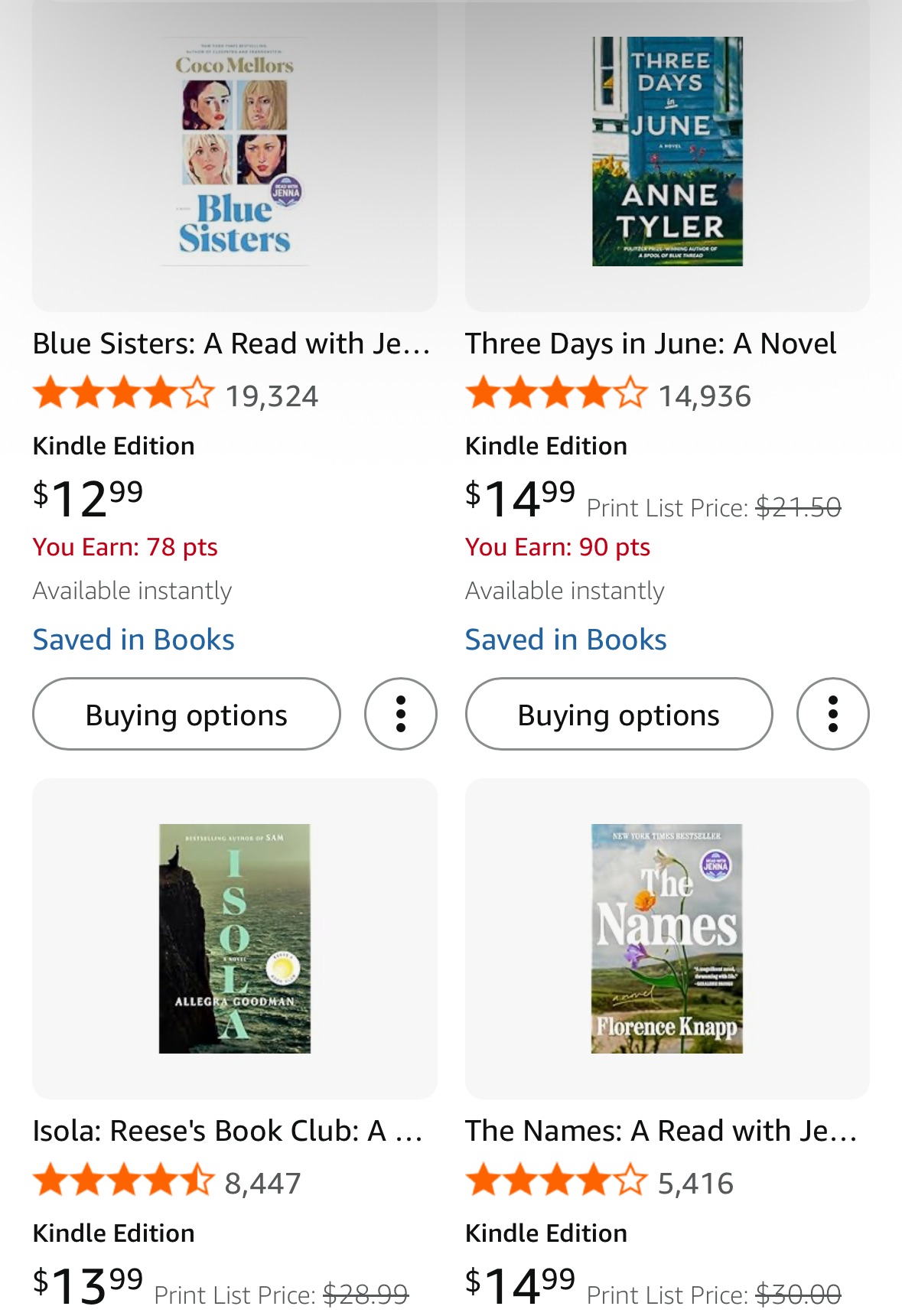Open more options for Three Days in June
This screenshot has height=1316, width=902.
(x=832, y=714)
